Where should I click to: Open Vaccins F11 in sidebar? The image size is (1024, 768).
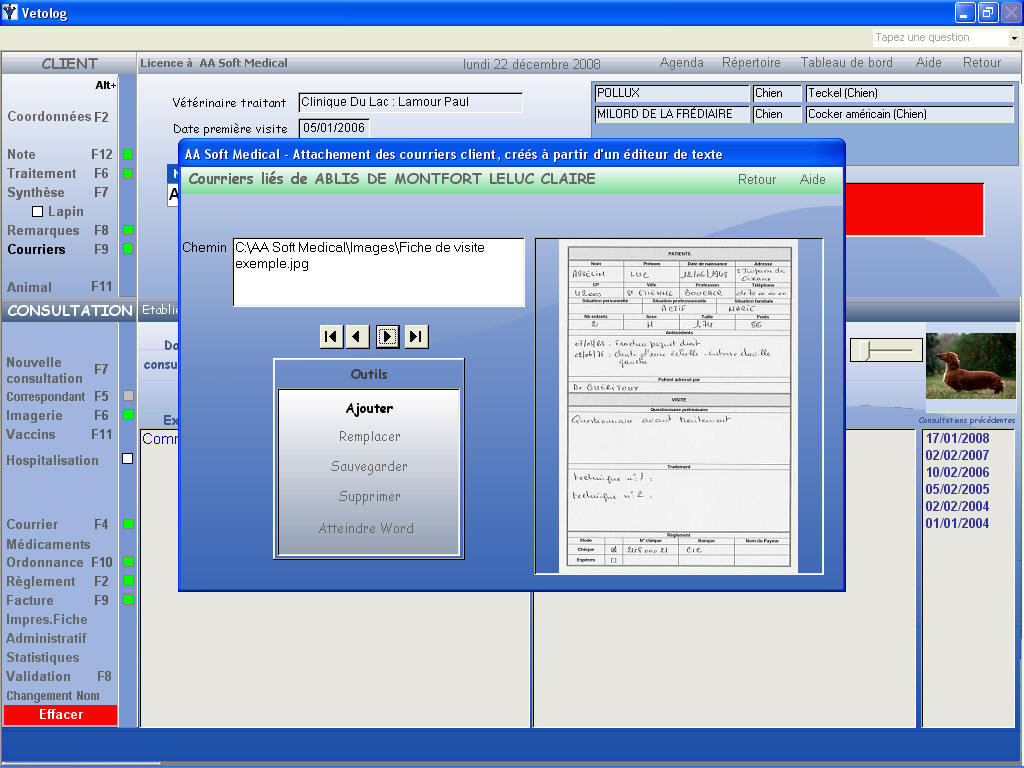click(x=59, y=435)
